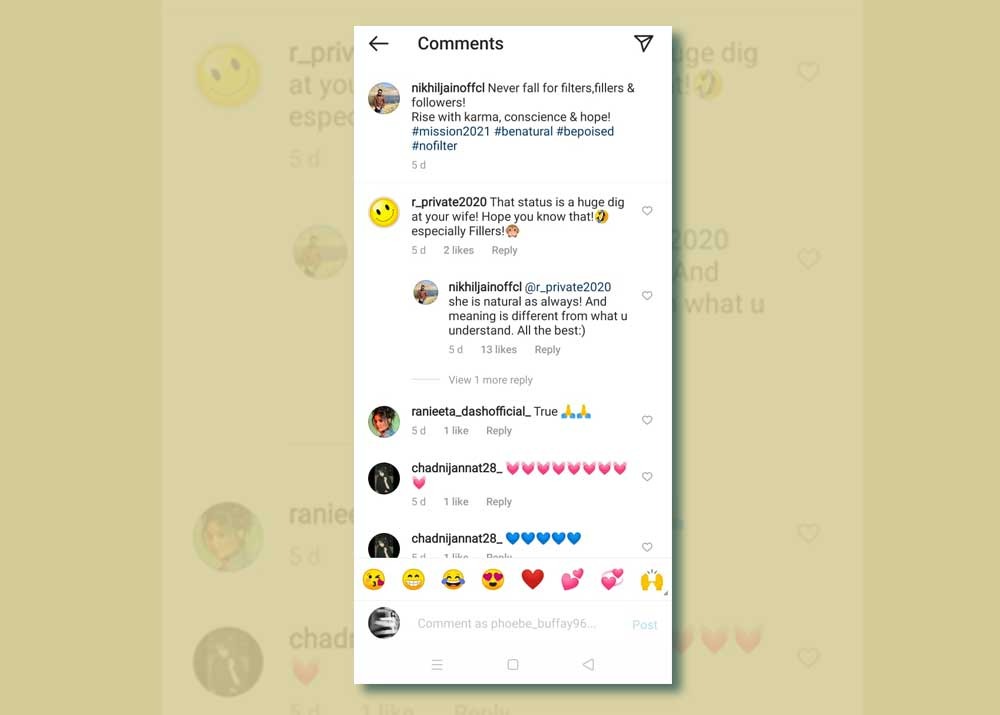Screen dimensions: 1000x715
Task: Like ranieeta_dashofficial_'s comment with the heart
Action: pos(647,420)
